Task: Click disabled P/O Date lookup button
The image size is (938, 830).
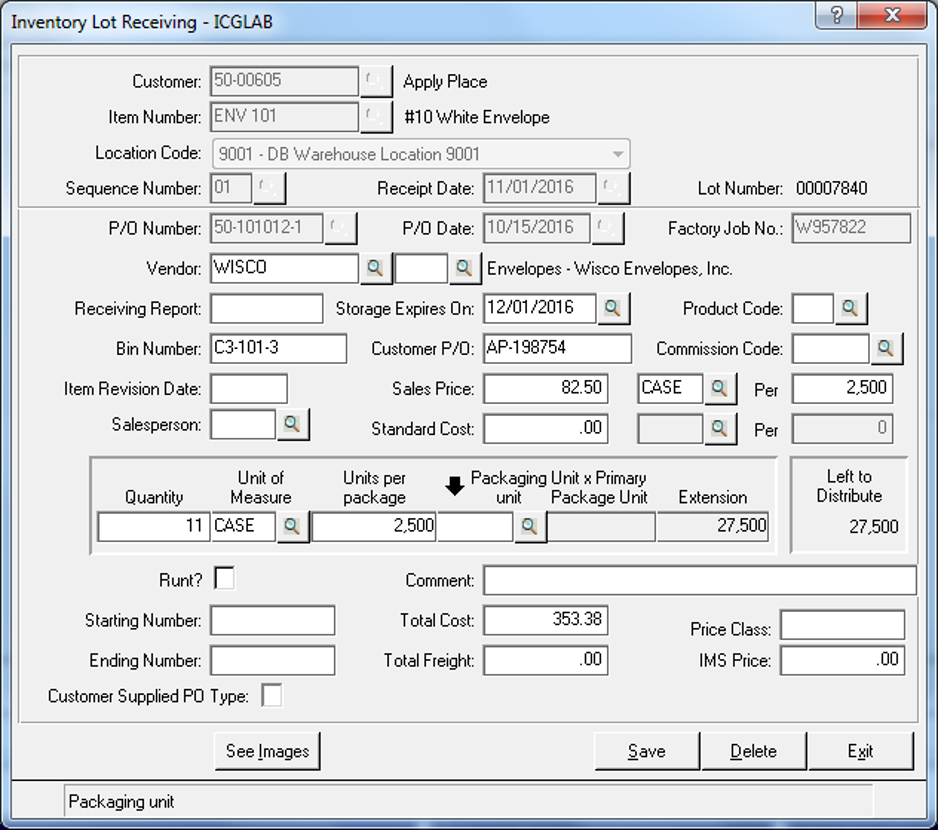Action: [x=607, y=228]
